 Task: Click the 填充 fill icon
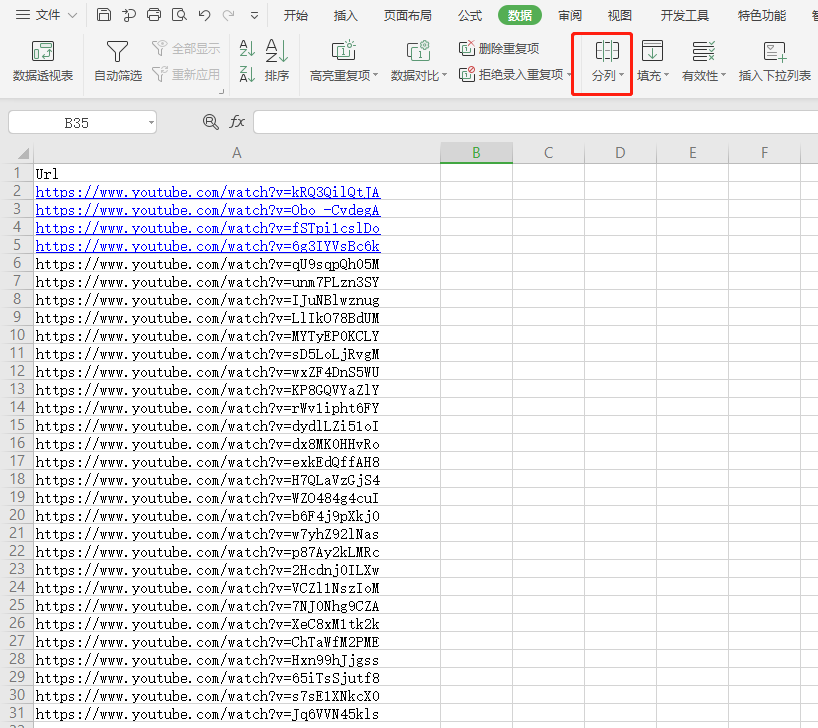click(x=652, y=52)
